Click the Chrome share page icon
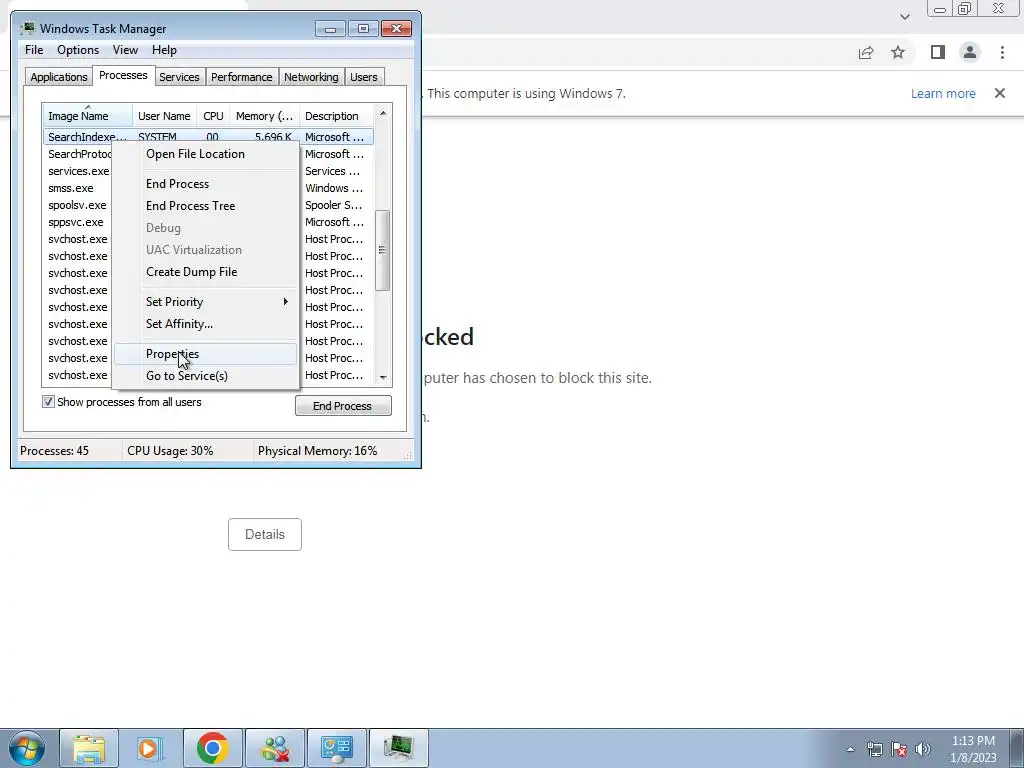Viewport: 1024px width, 768px height. pos(866,53)
